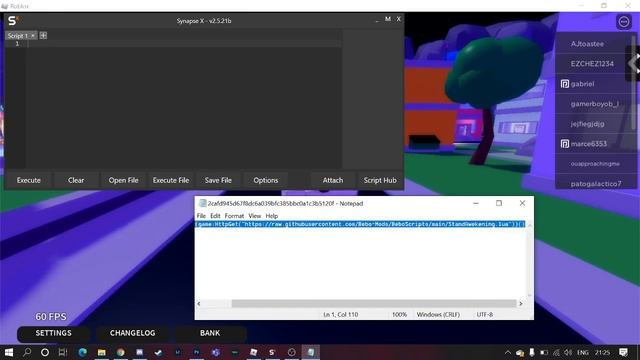Click the Roblox menu circle icon
Image resolution: width=640 pixels, height=360 pixels.
(x=624, y=22)
